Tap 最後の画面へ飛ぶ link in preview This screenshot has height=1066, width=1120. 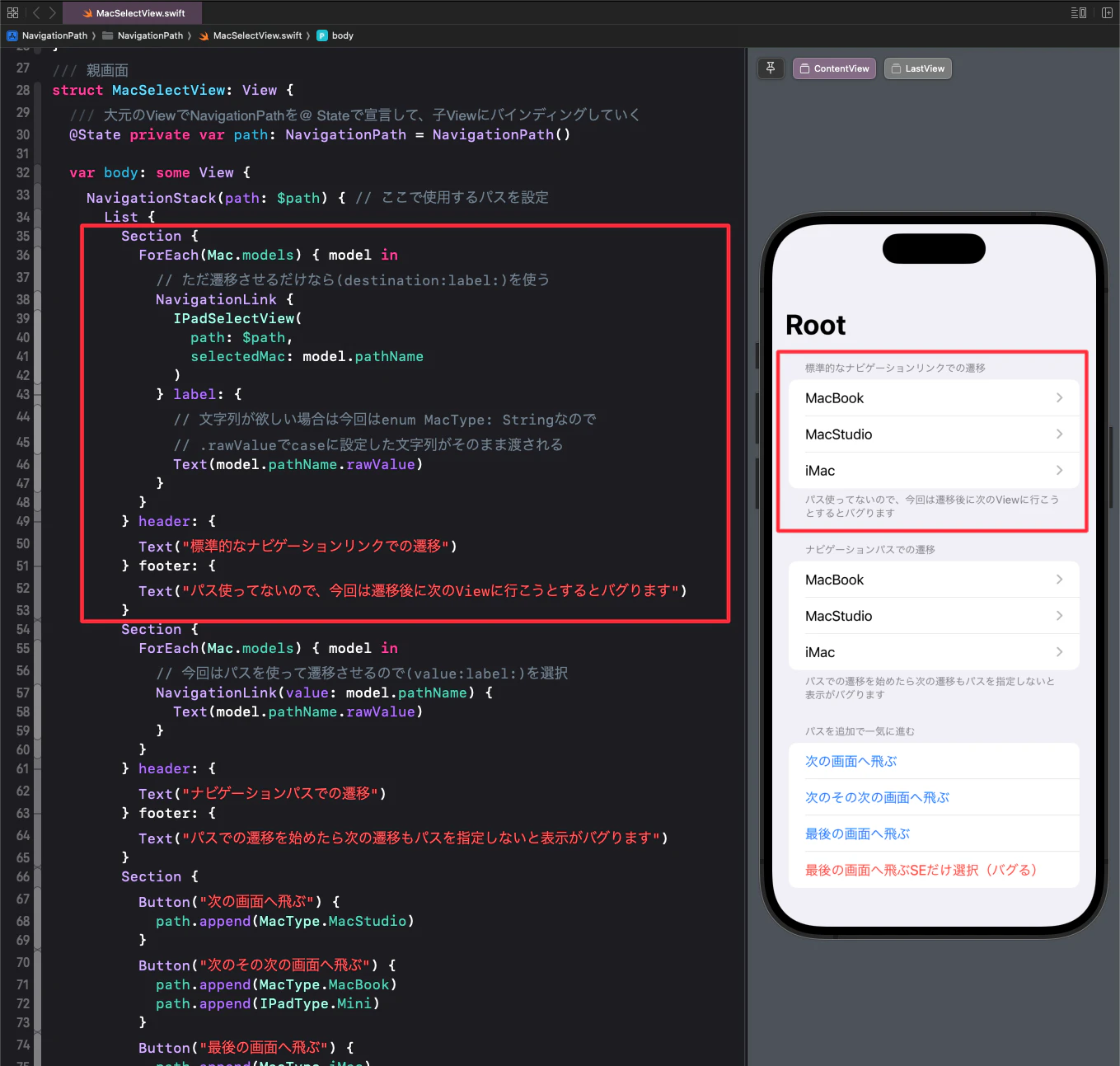[x=857, y=834]
